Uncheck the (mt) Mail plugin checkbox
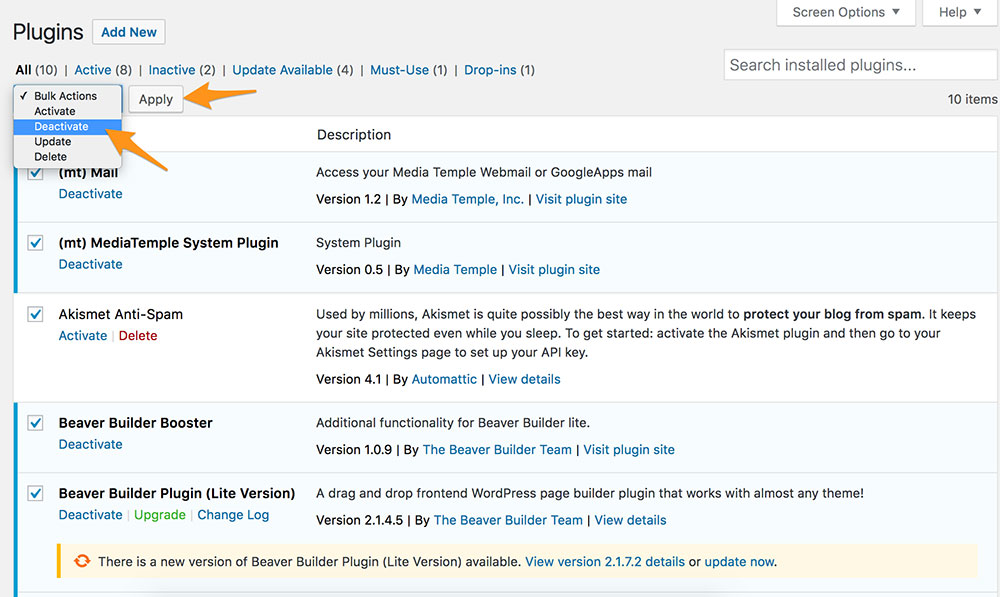The width and height of the screenshot is (1000, 597). tap(36, 173)
